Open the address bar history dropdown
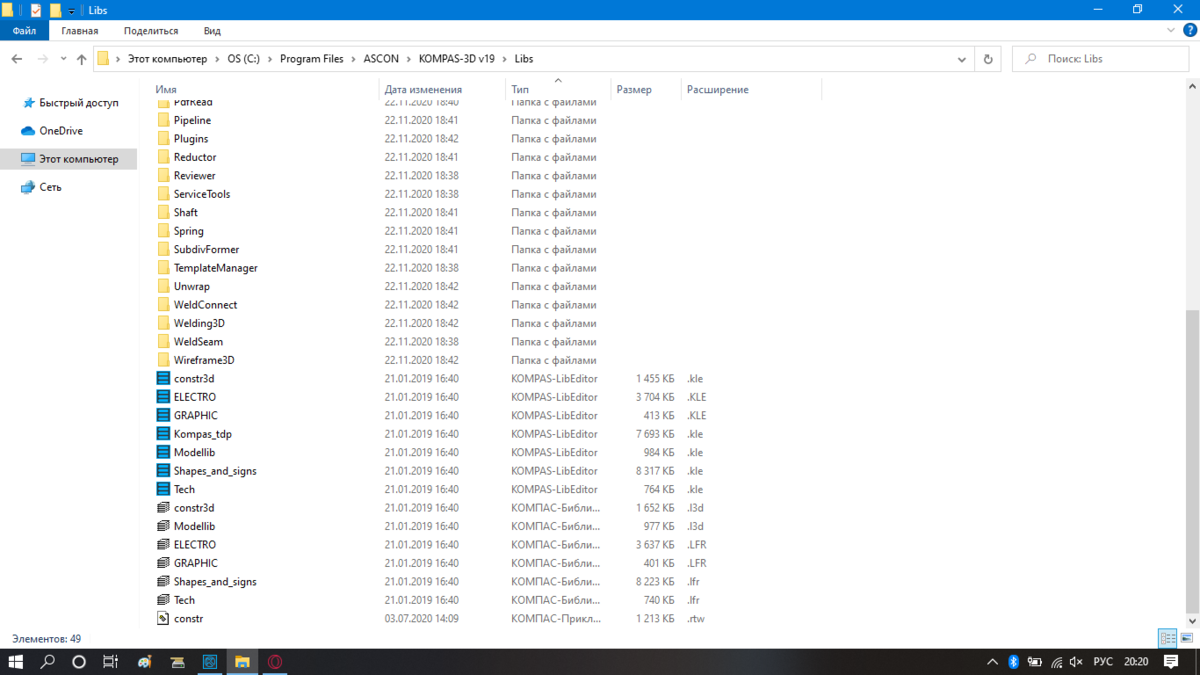This screenshot has height=675, width=1200. (x=962, y=59)
